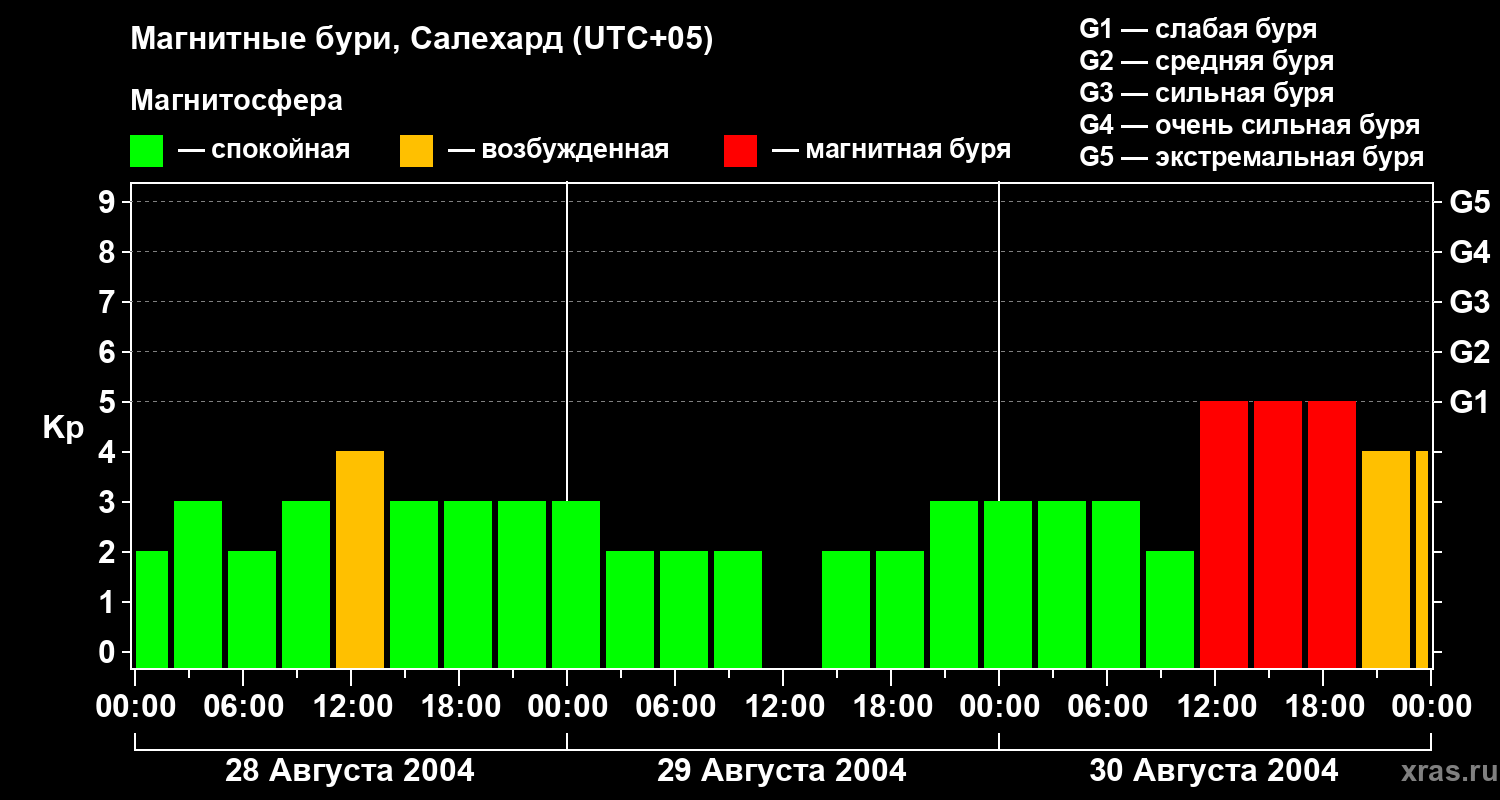The image size is (1500, 800).
Task: Click the 18:00 time label under 30 August
Action: pyautogui.click(x=1324, y=707)
